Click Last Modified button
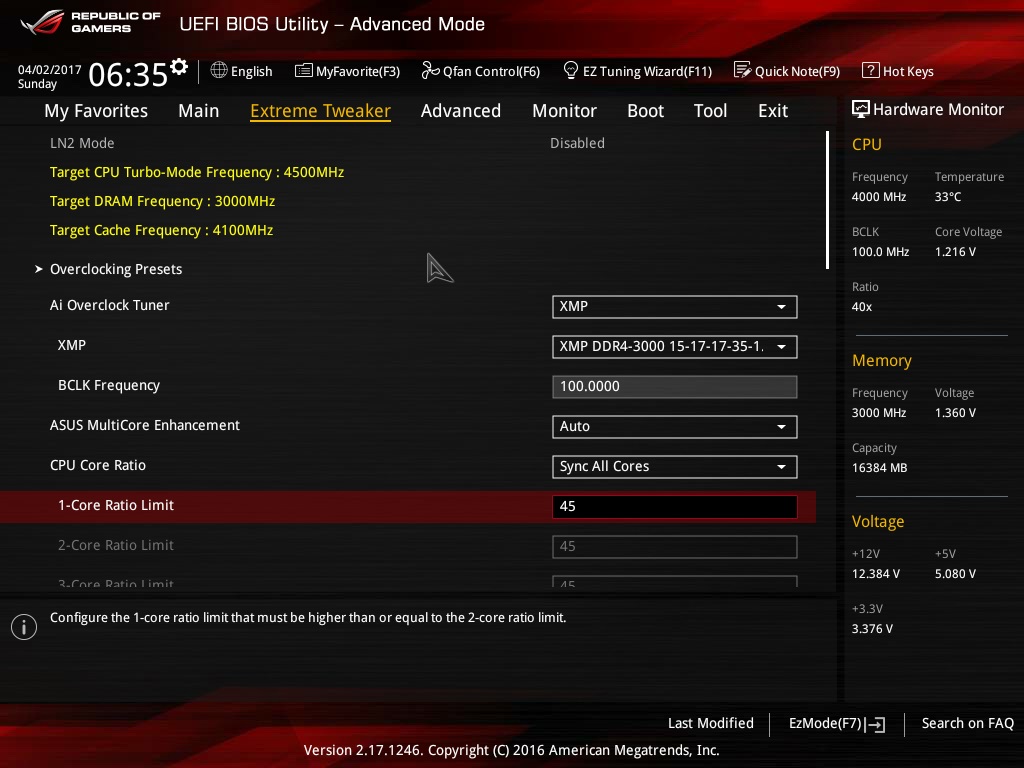The width and height of the screenshot is (1024, 768). click(x=711, y=723)
